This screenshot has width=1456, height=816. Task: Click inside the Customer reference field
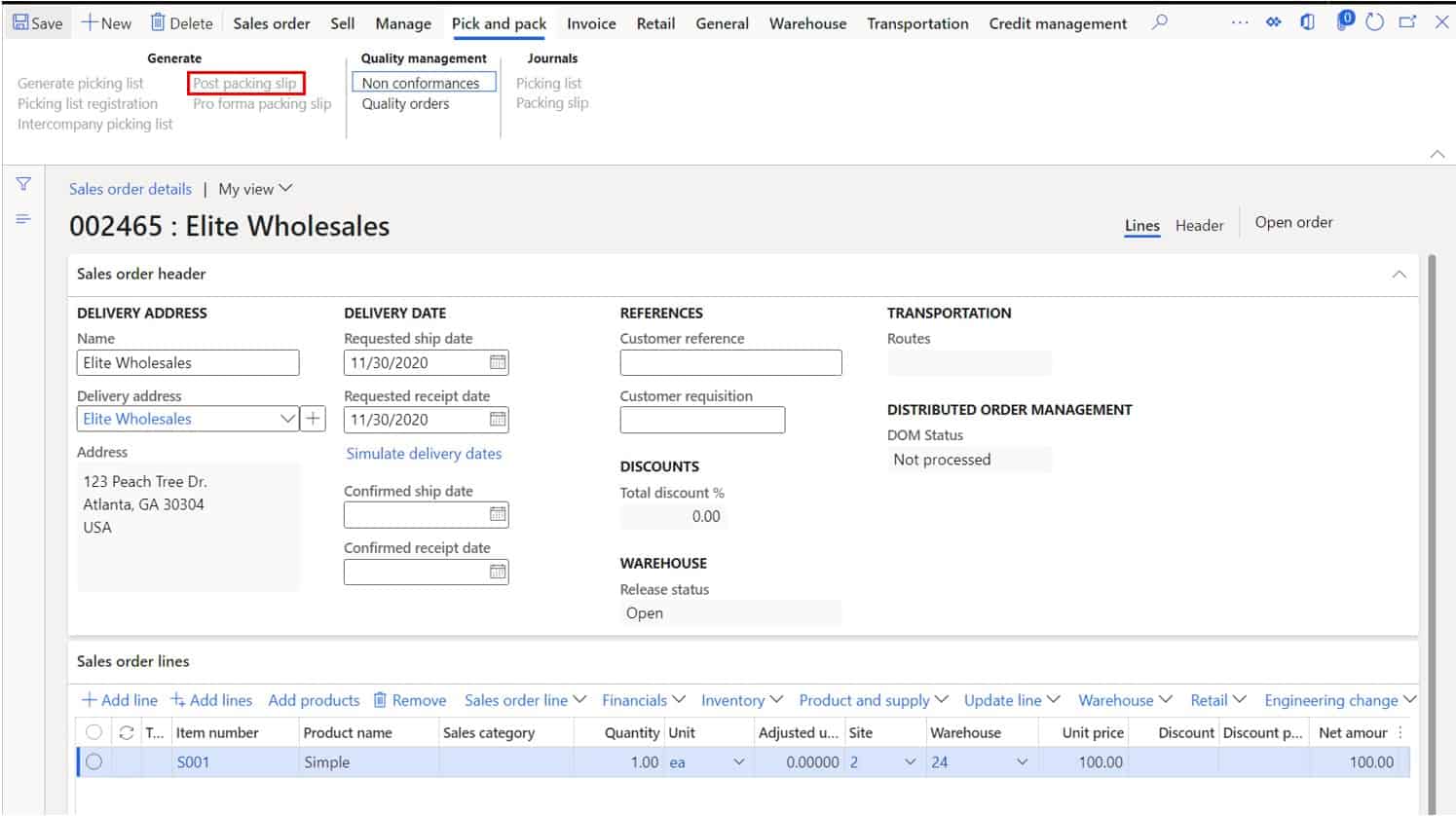(x=730, y=361)
